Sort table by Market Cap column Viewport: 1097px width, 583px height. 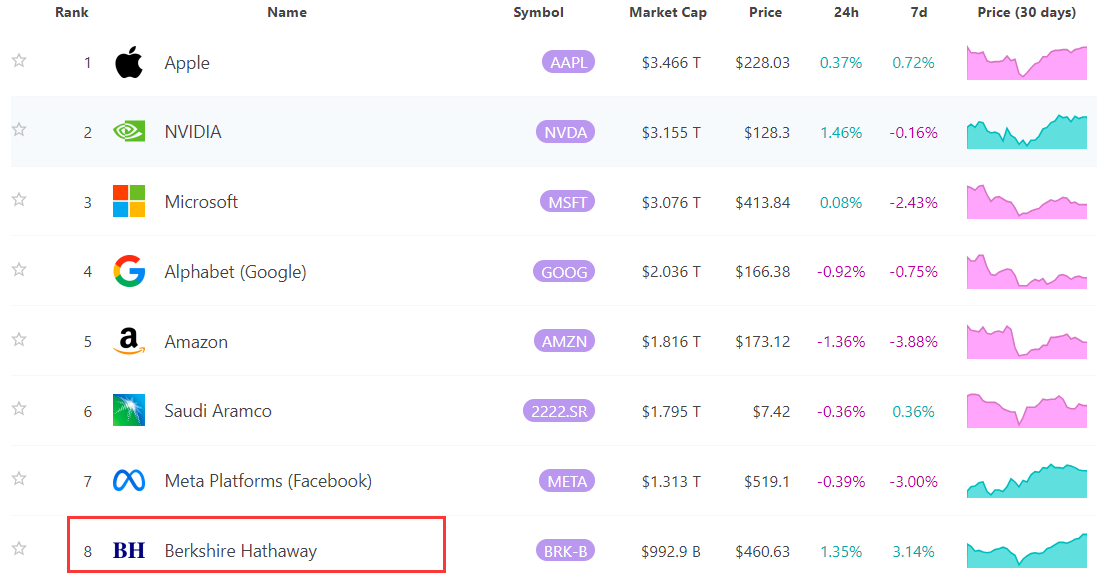pos(668,13)
